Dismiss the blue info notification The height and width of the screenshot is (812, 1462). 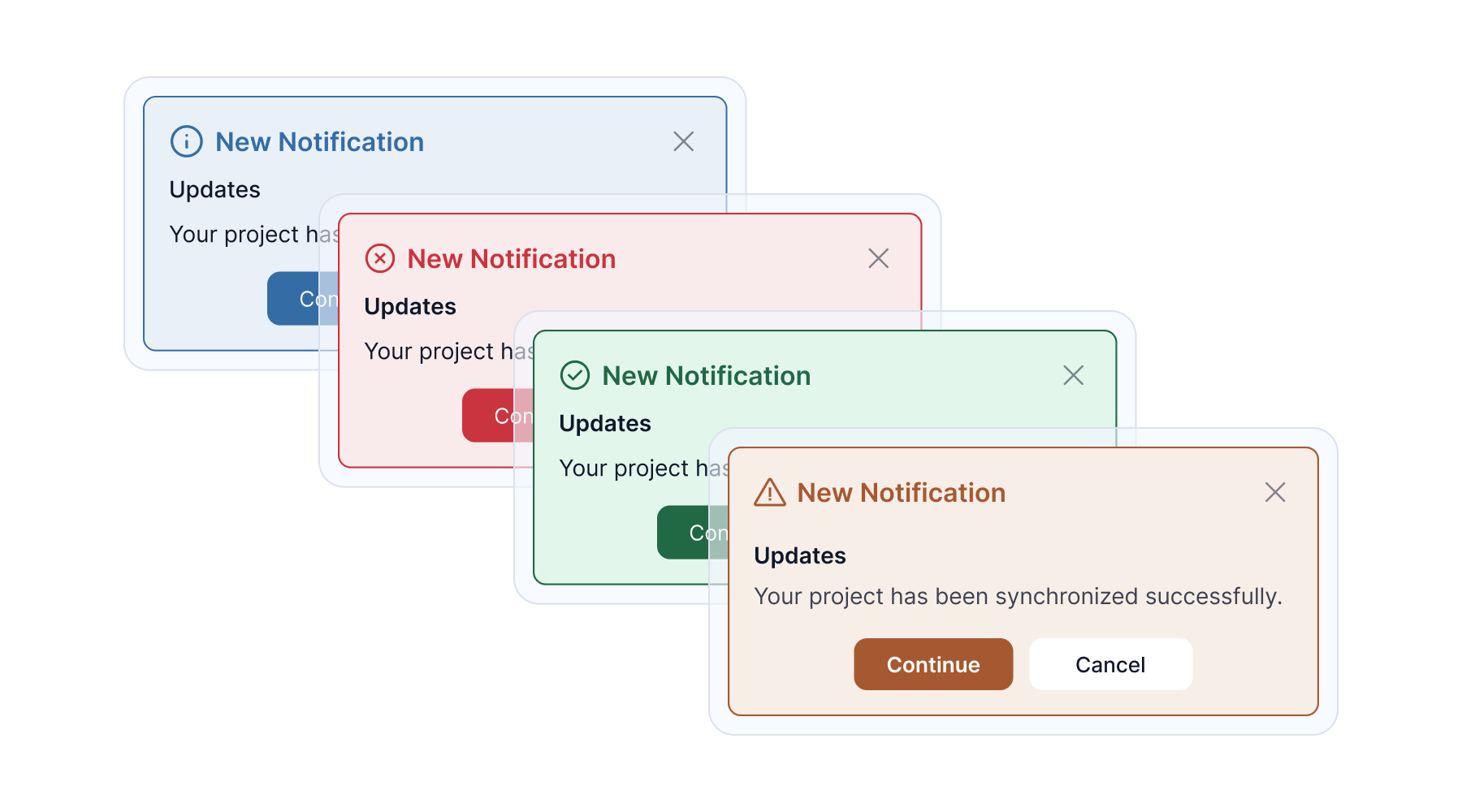click(x=683, y=141)
